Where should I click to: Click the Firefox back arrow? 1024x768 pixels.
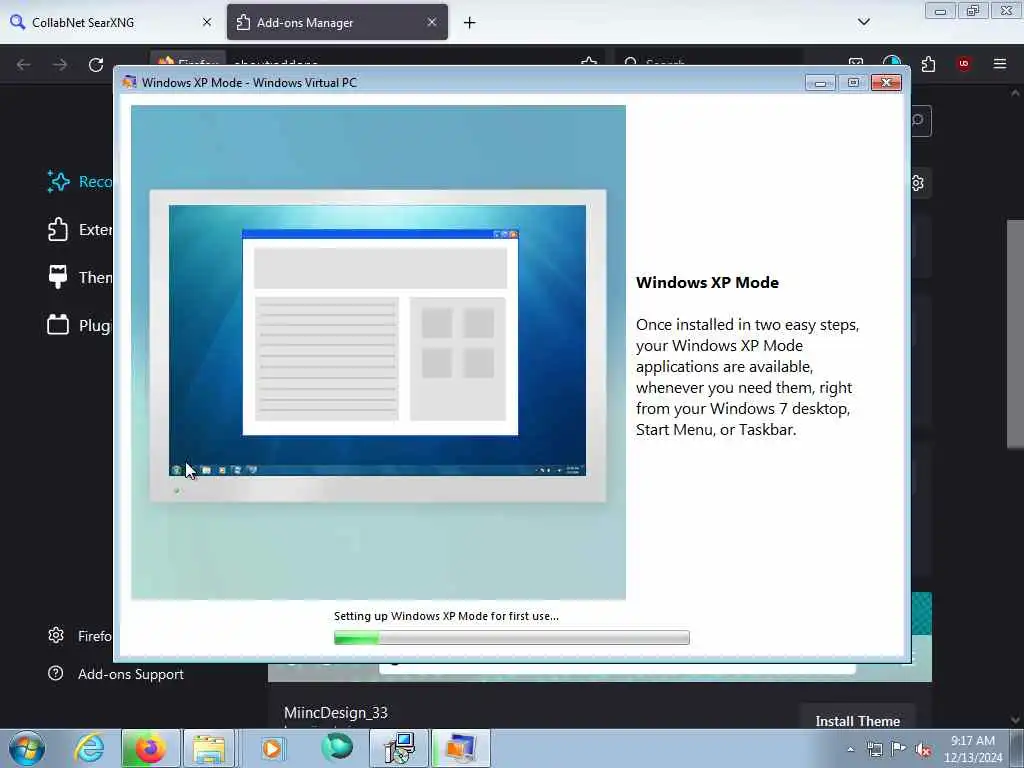[24, 65]
